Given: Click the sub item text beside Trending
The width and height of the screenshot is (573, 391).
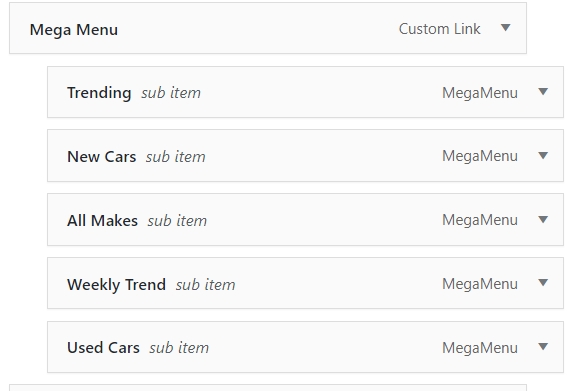Looking at the screenshot, I should point(171,93).
